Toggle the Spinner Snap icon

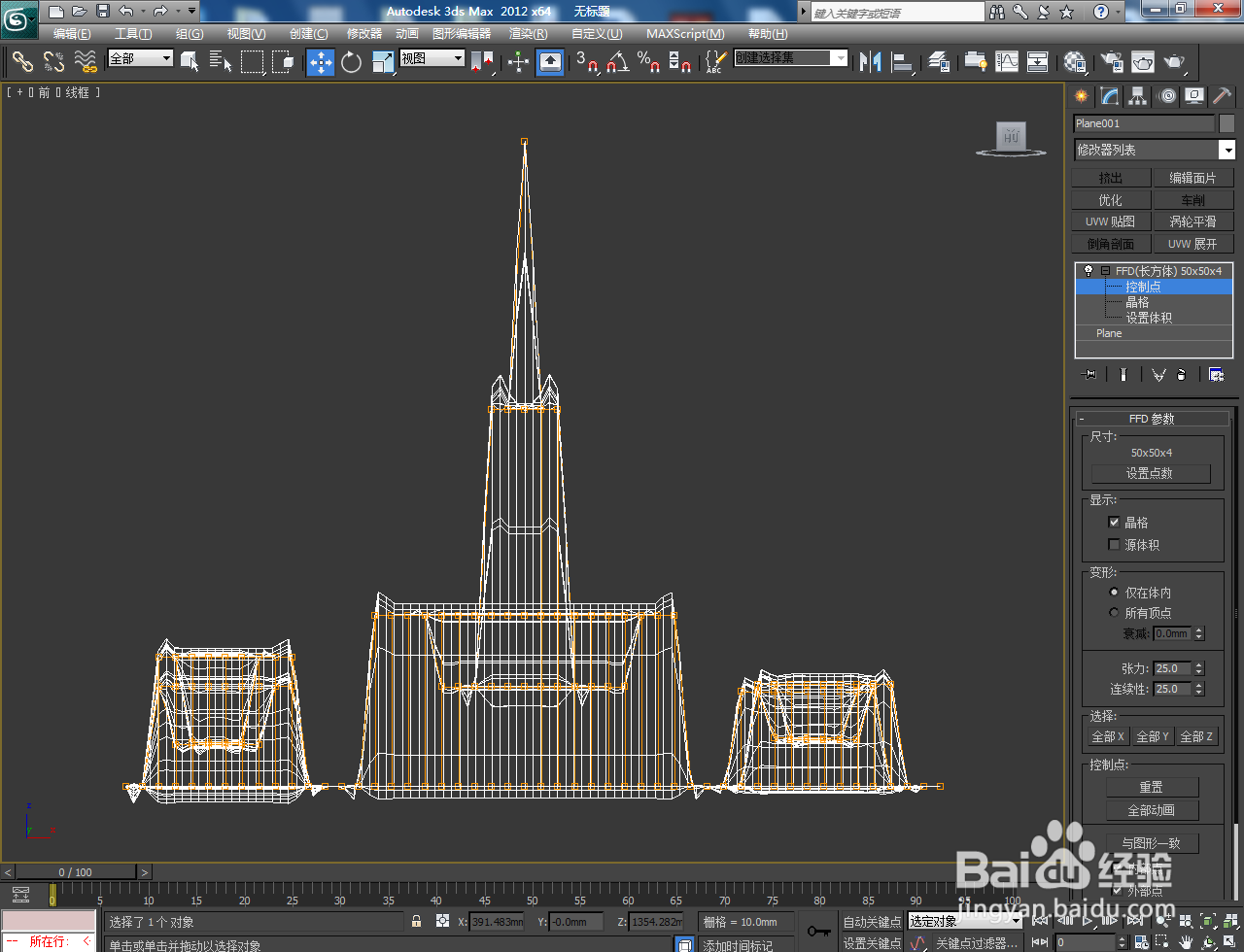coord(680,61)
